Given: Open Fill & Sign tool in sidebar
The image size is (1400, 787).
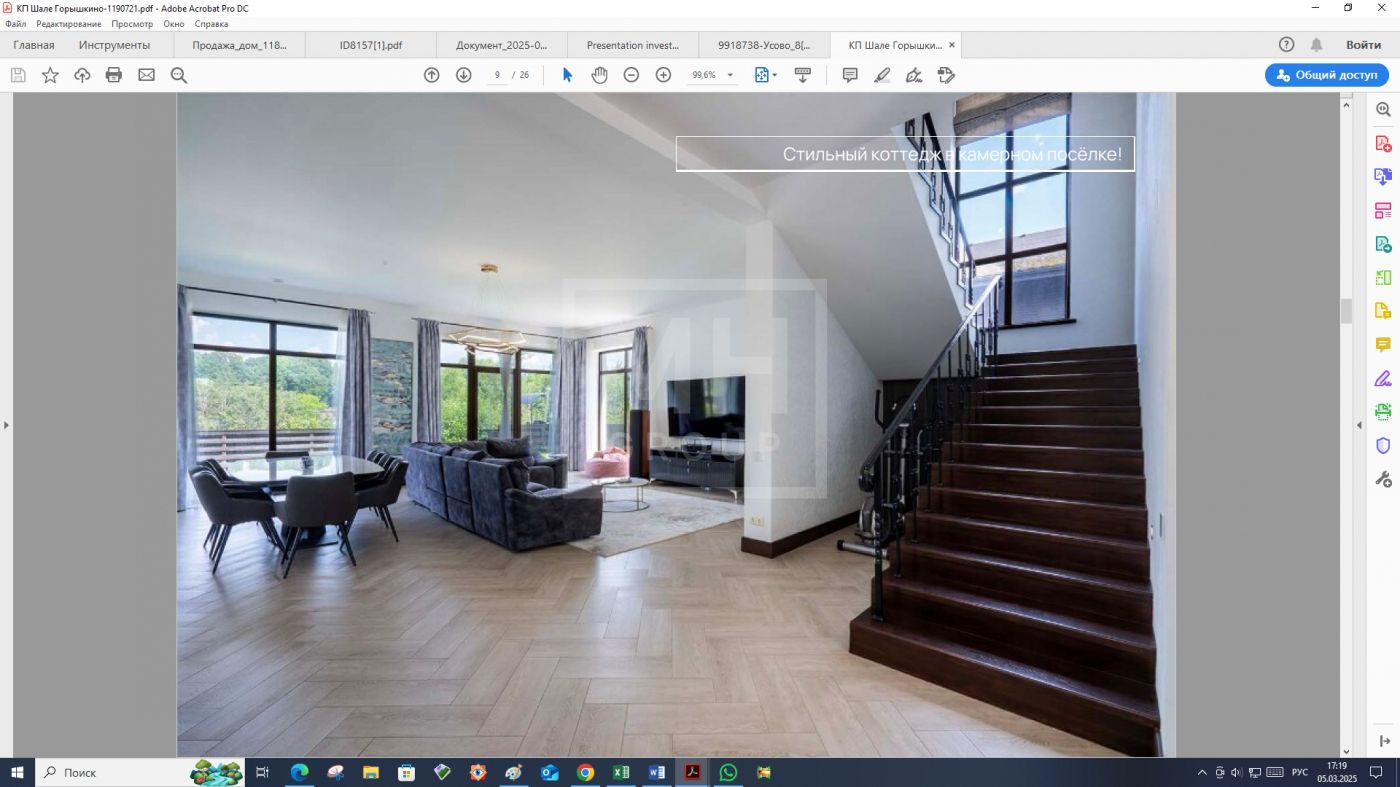Looking at the screenshot, I should (1383, 378).
